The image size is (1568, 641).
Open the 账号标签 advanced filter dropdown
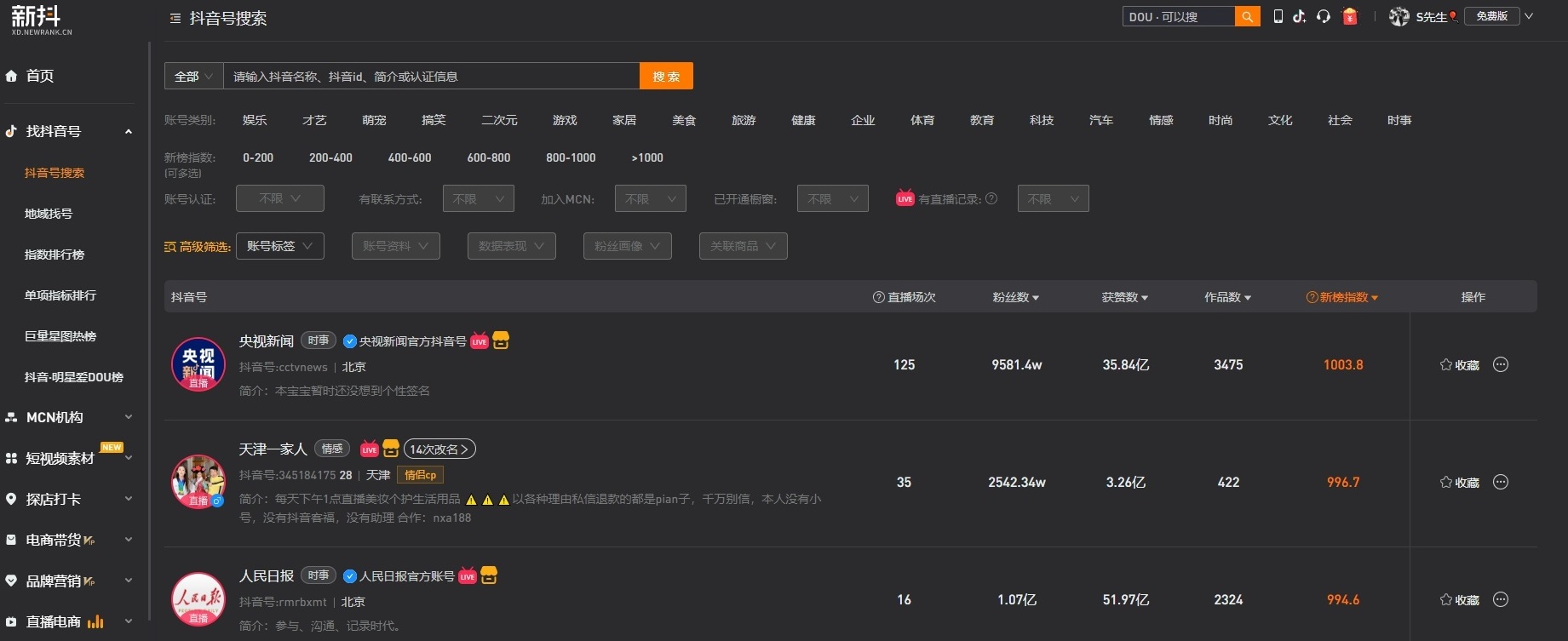pos(280,246)
